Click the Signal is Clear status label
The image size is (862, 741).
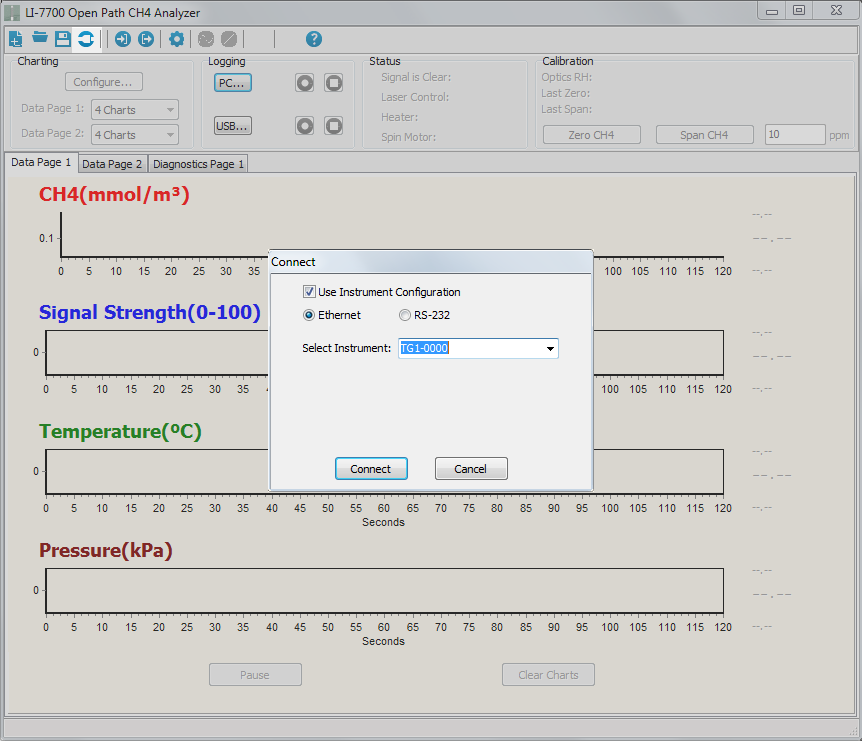click(416, 78)
